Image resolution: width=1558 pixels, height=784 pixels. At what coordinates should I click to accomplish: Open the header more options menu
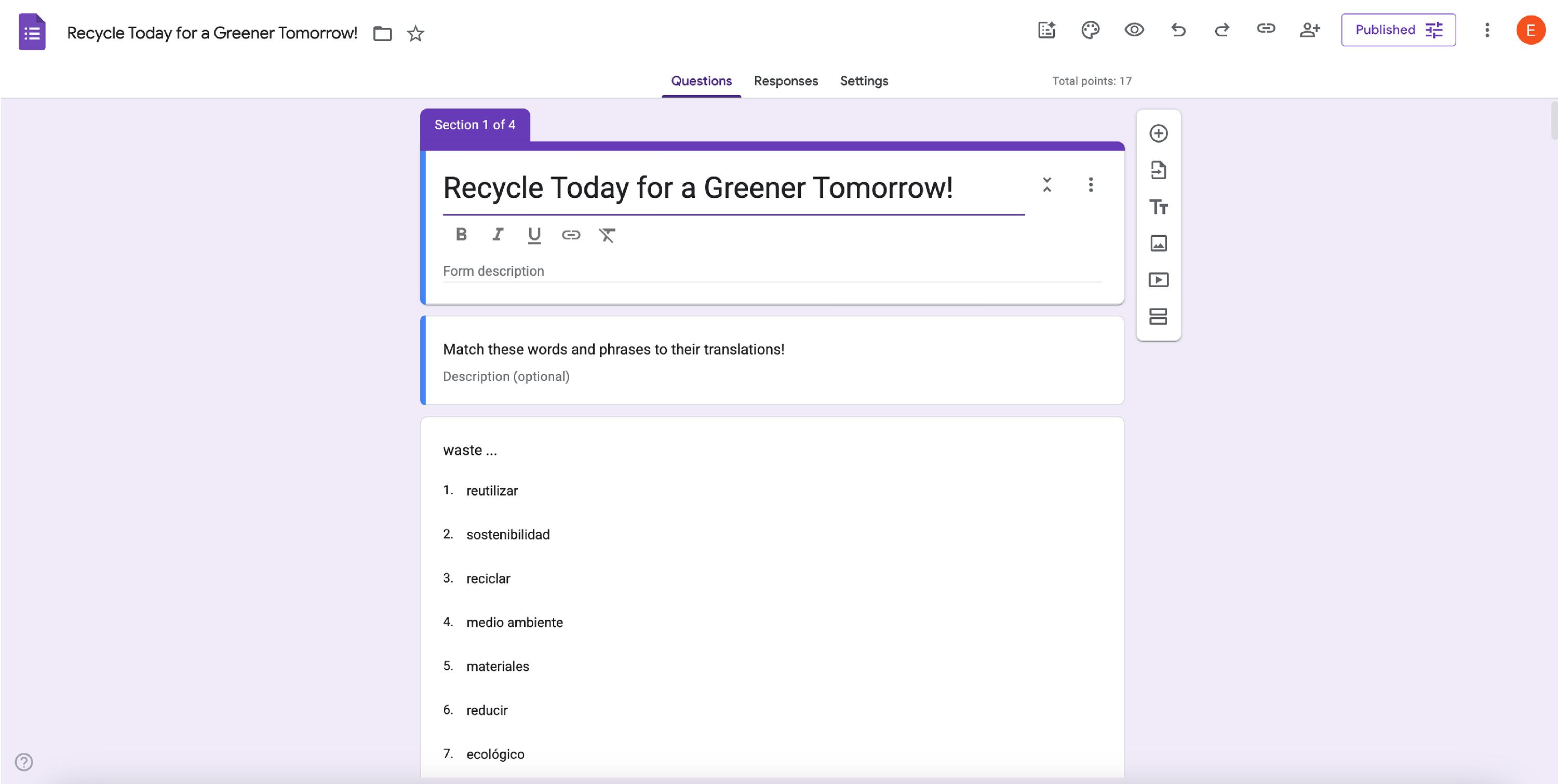click(x=1487, y=30)
